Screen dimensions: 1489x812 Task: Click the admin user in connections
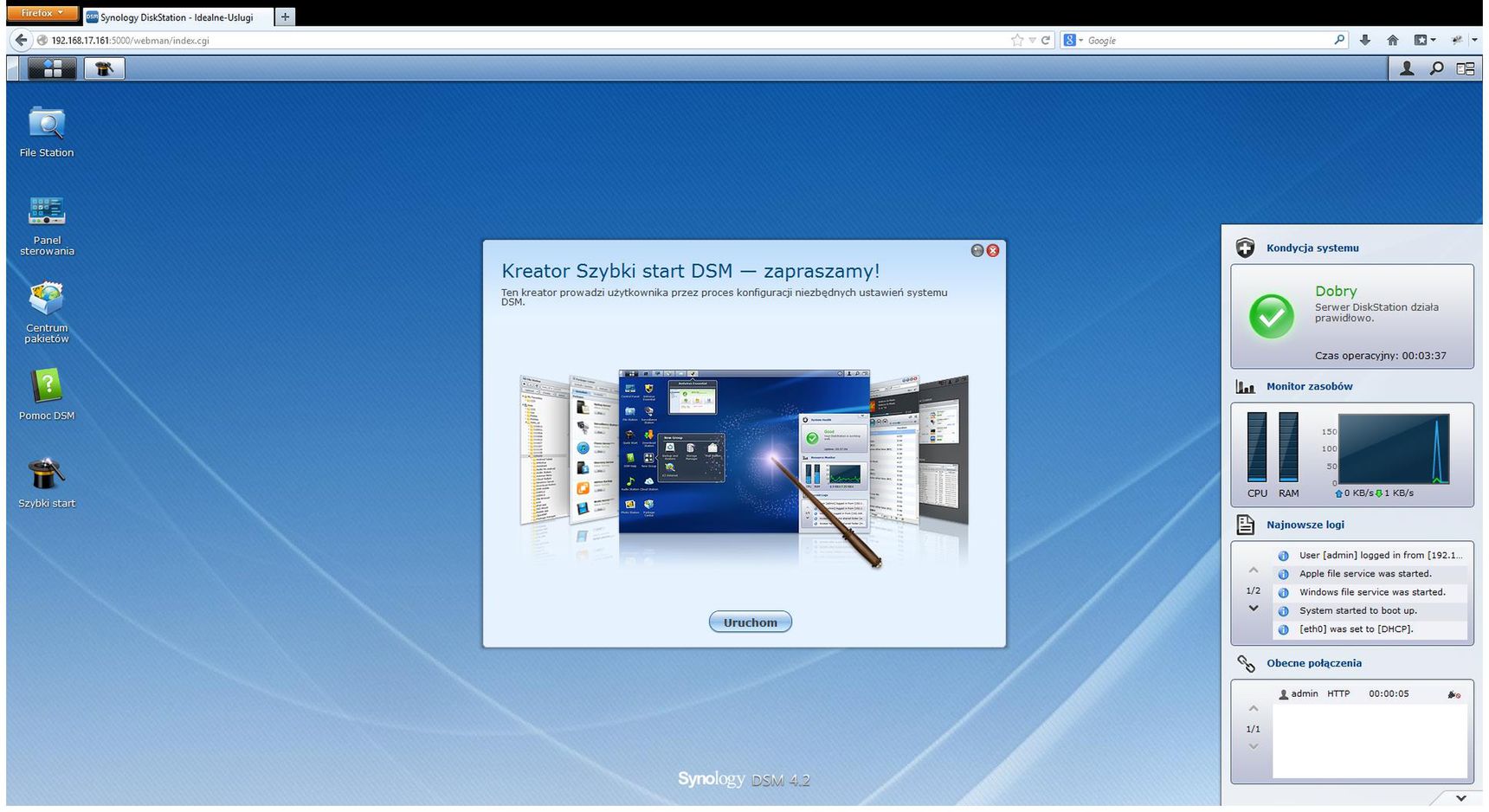(1299, 694)
